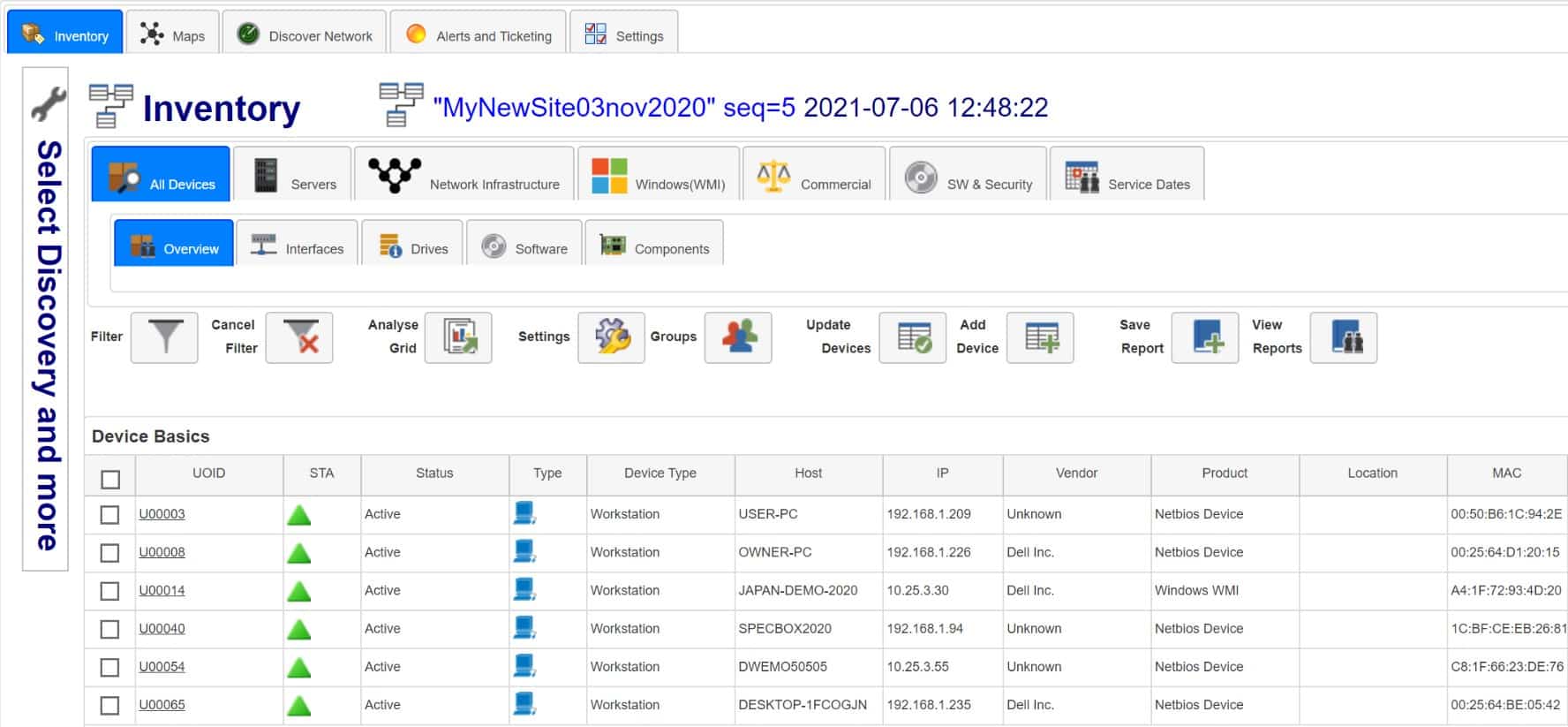The image size is (1568, 727).
Task: Open the Analyse Grid icon button
Action: pos(458,337)
